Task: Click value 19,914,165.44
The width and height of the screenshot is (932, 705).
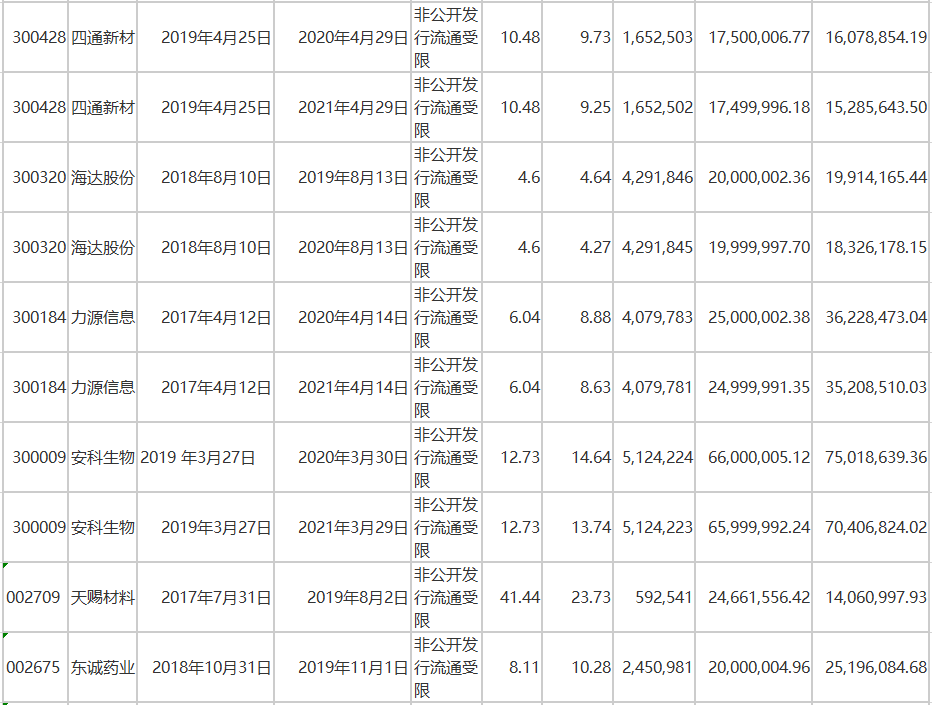Action: (871, 177)
